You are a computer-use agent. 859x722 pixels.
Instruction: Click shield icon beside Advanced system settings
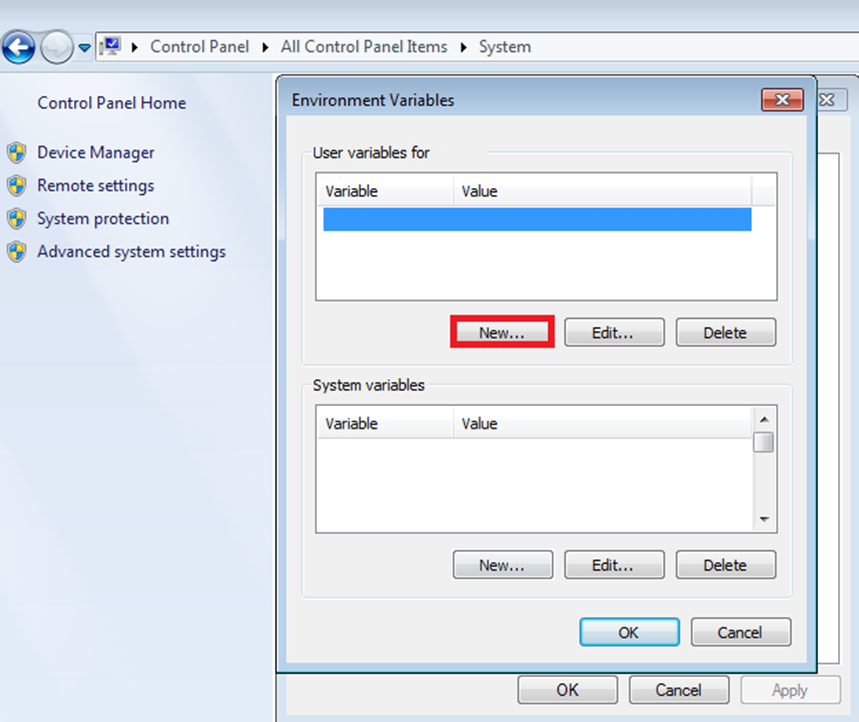pos(16,252)
